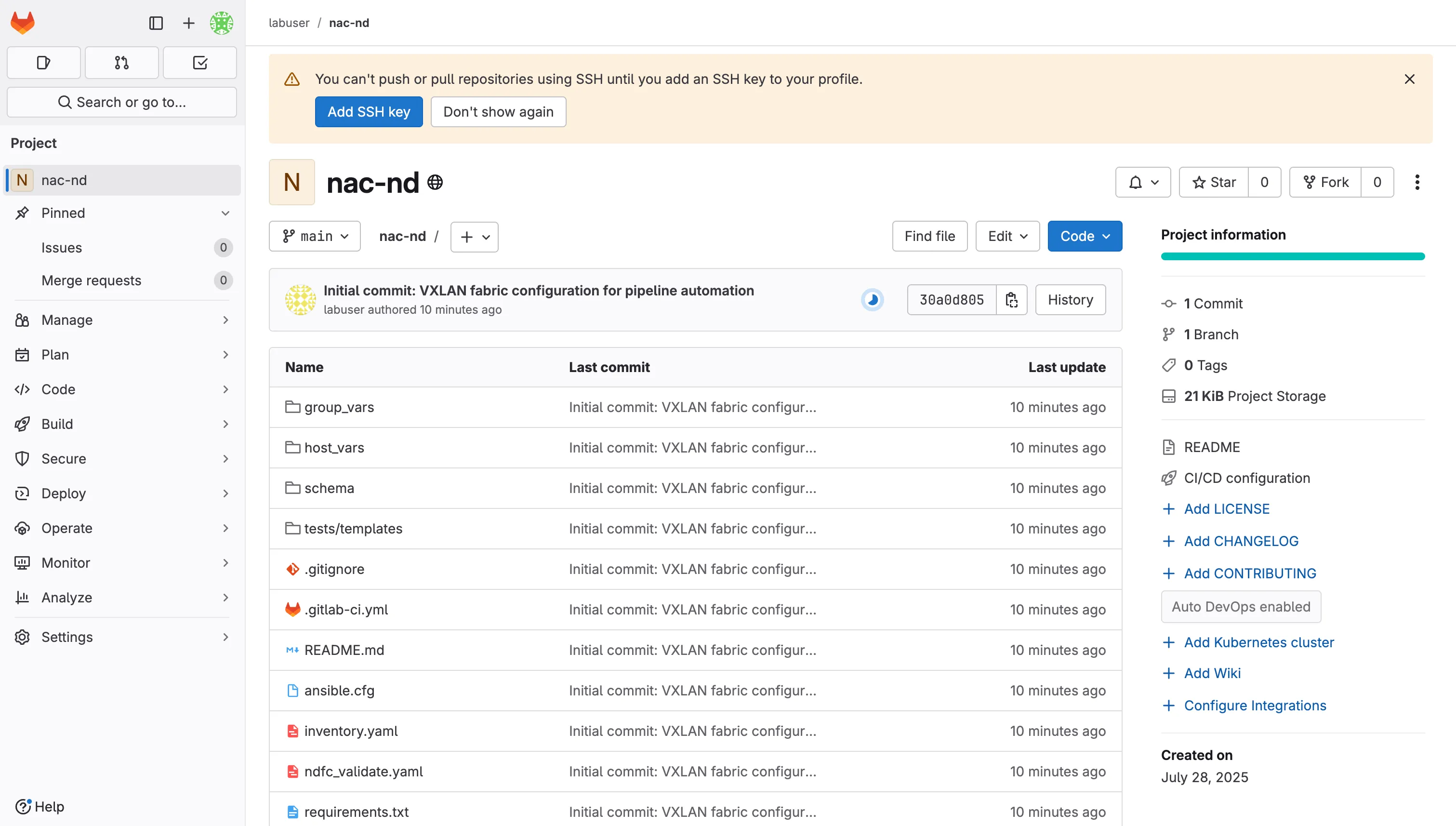
Task: View pipeline status icon next to commit
Action: [x=872, y=300]
